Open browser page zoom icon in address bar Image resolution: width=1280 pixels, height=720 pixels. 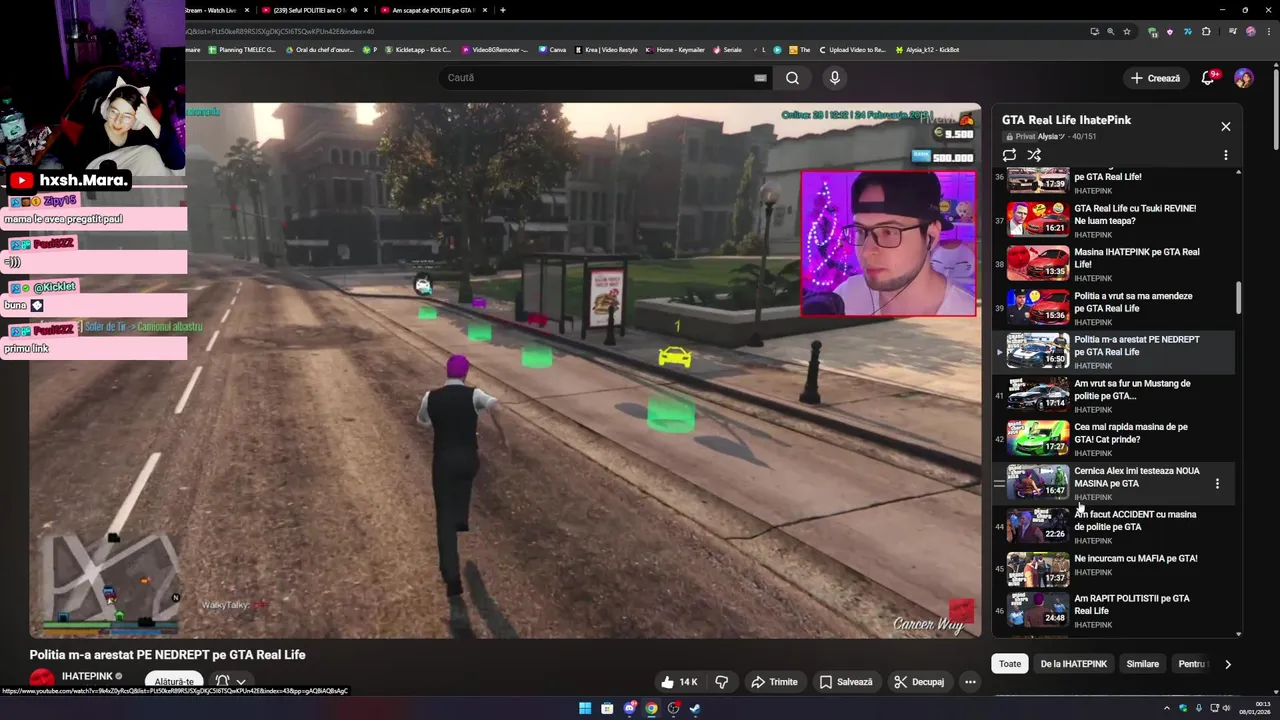(x=1110, y=31)
